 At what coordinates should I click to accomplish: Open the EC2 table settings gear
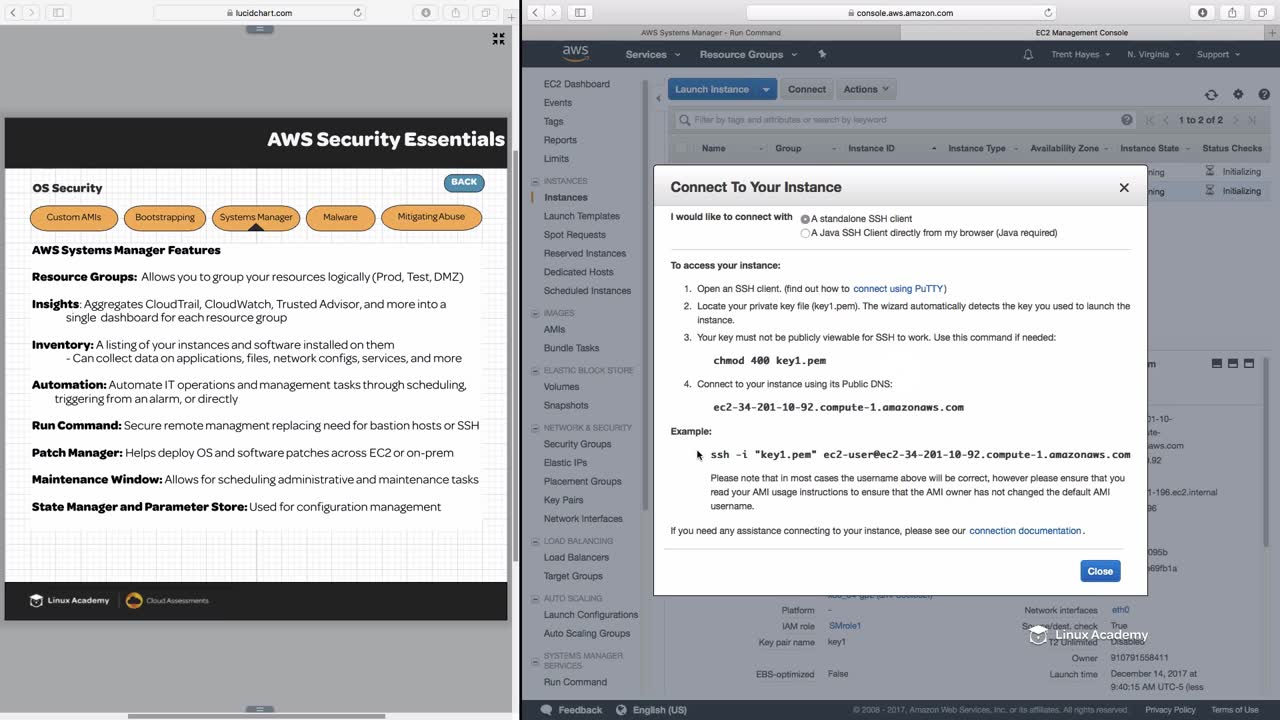click(x=1238, y=94)
